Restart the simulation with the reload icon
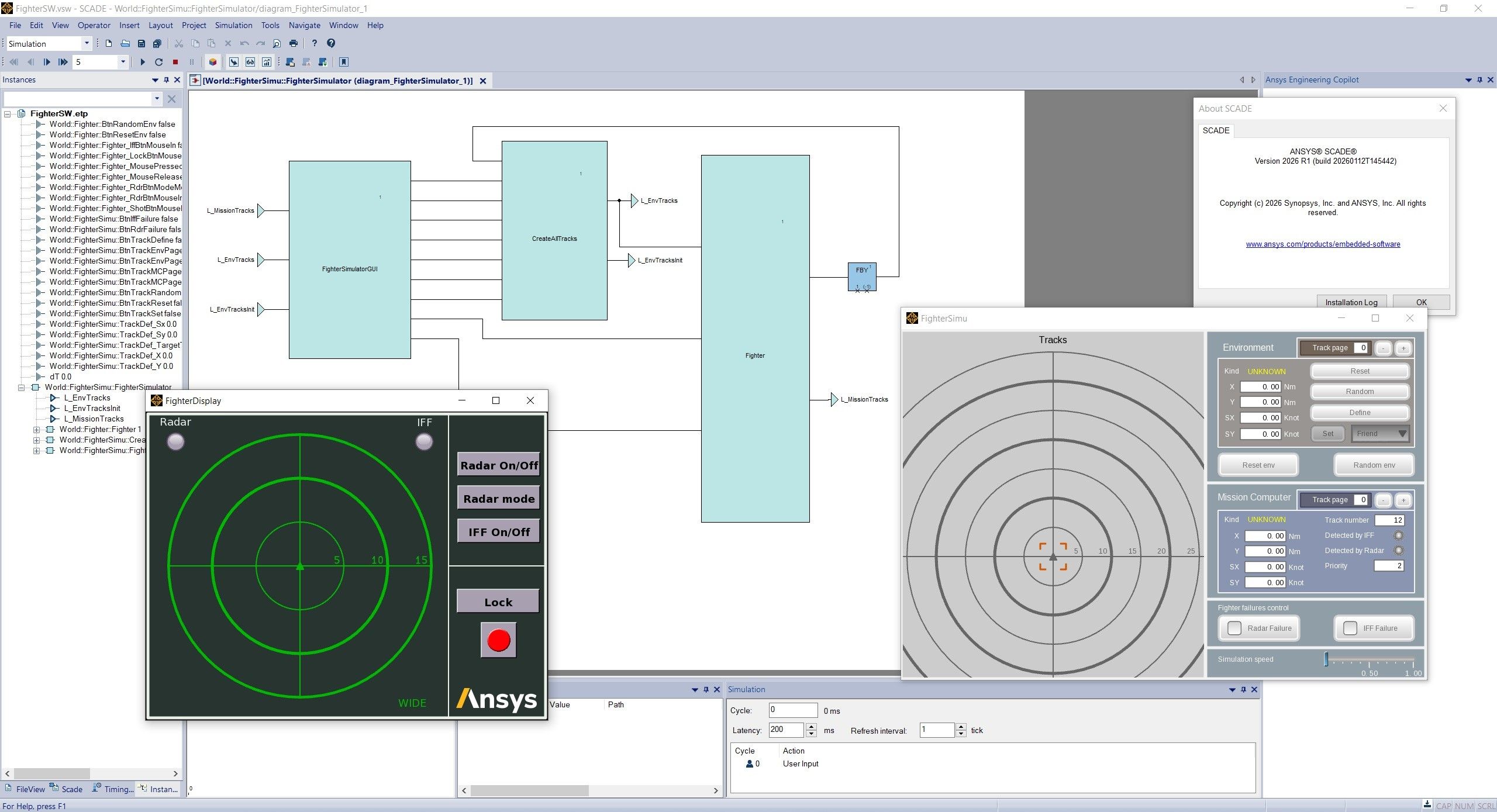The width and height of the screenshot is (1497, 812). tap(158, 62)
